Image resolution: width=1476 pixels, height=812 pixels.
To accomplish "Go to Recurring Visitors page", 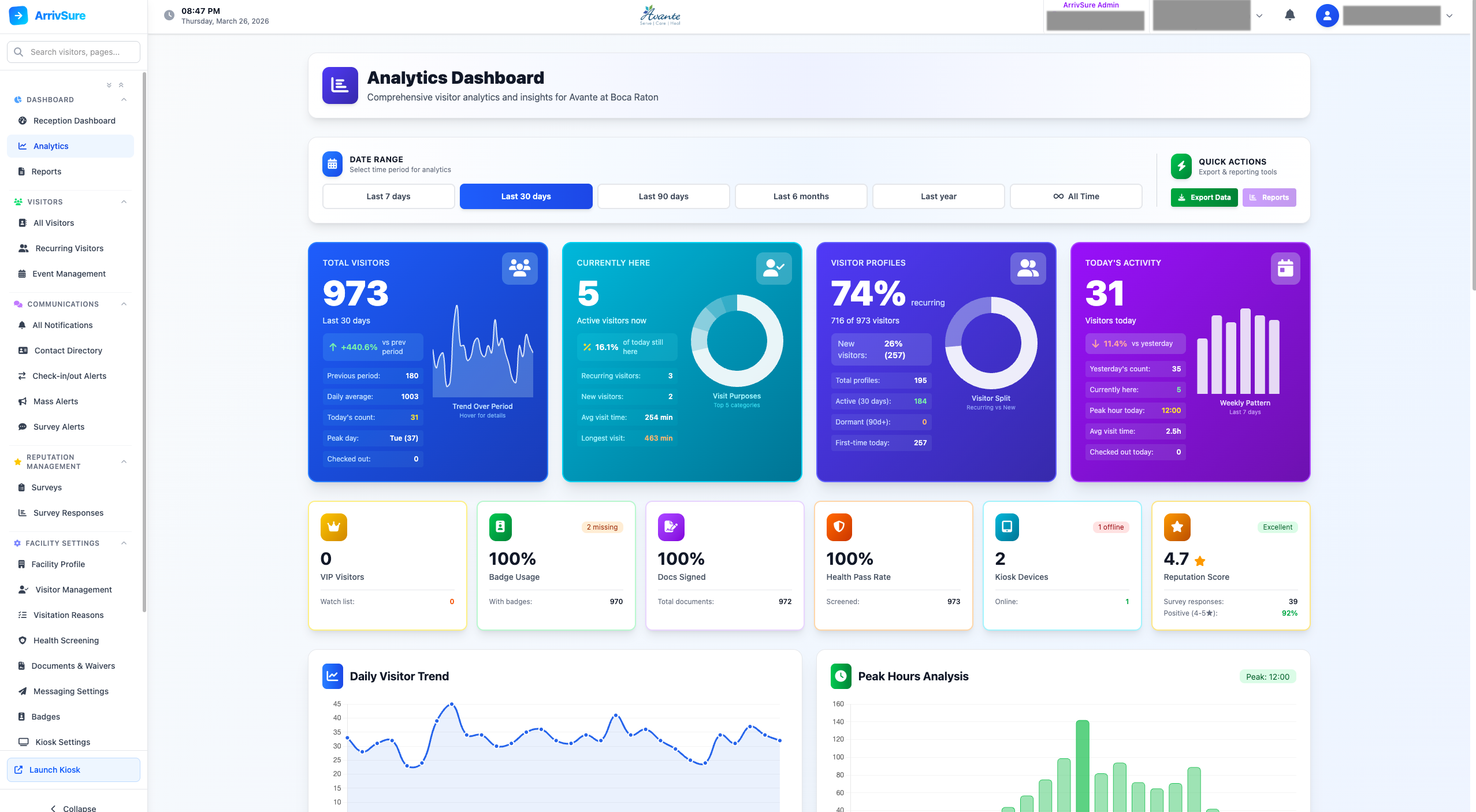I will (x=69, y=248).
